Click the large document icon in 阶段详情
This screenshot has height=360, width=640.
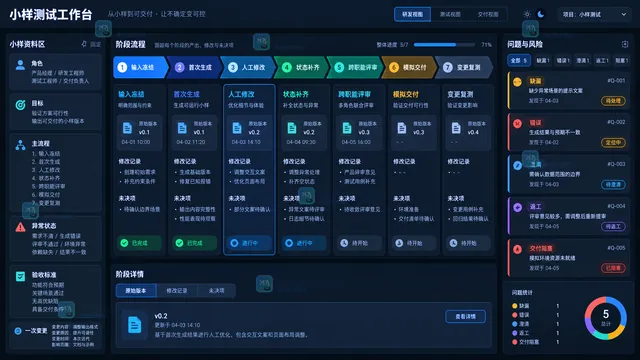click(134, 325)
